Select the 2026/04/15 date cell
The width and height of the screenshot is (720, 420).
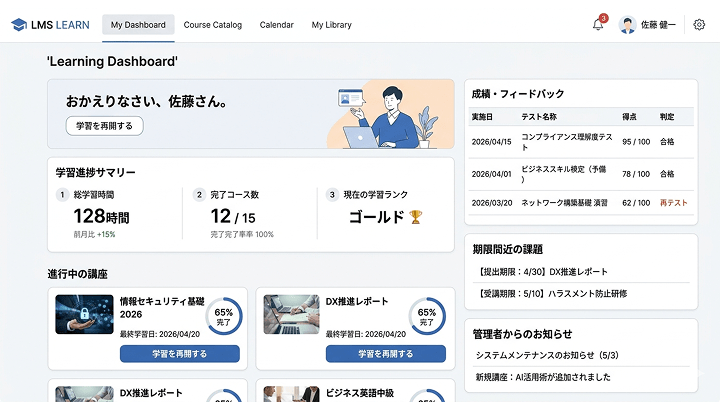(x=491, y=142)
